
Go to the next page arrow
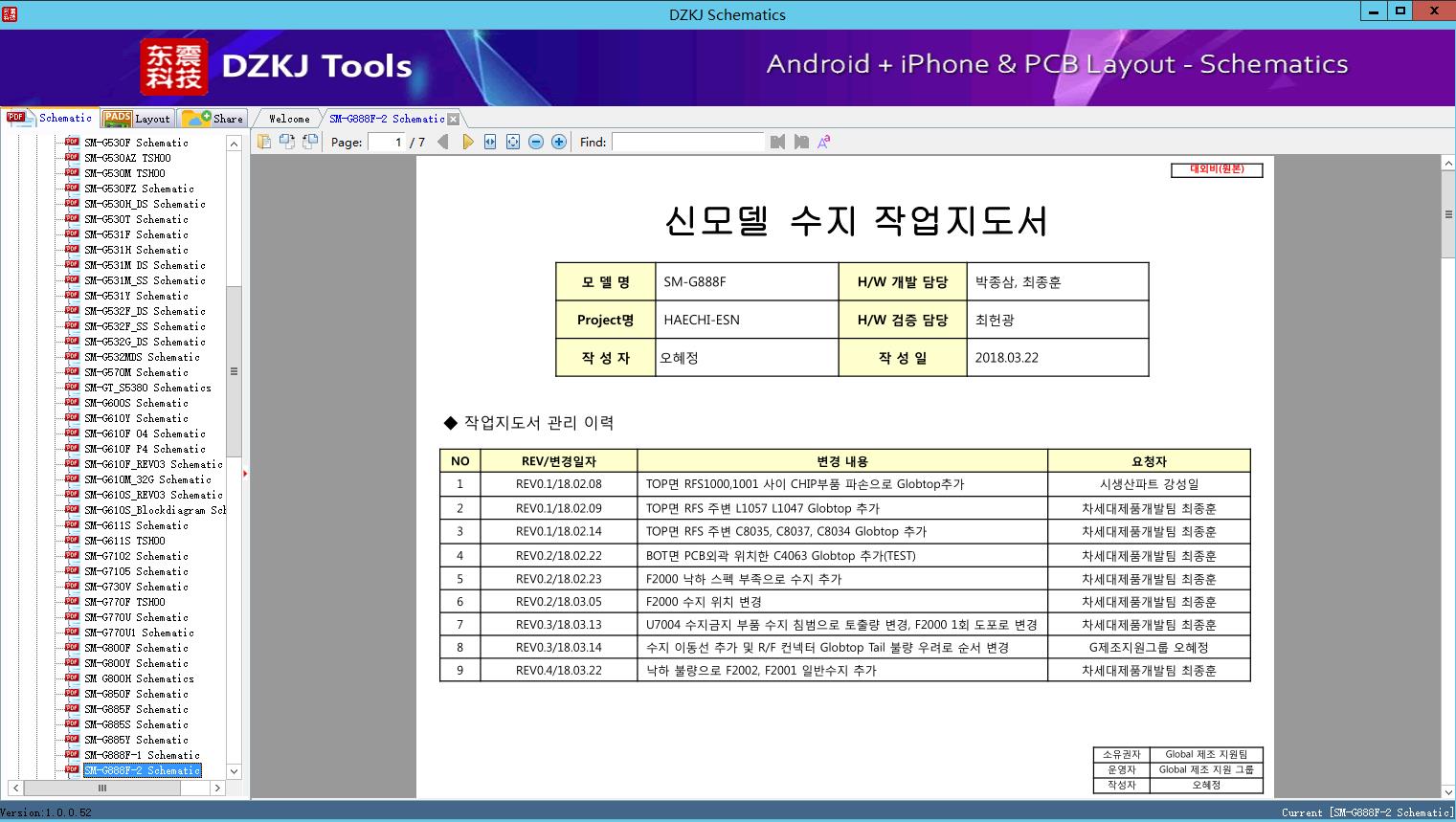(x=467, y=142)
